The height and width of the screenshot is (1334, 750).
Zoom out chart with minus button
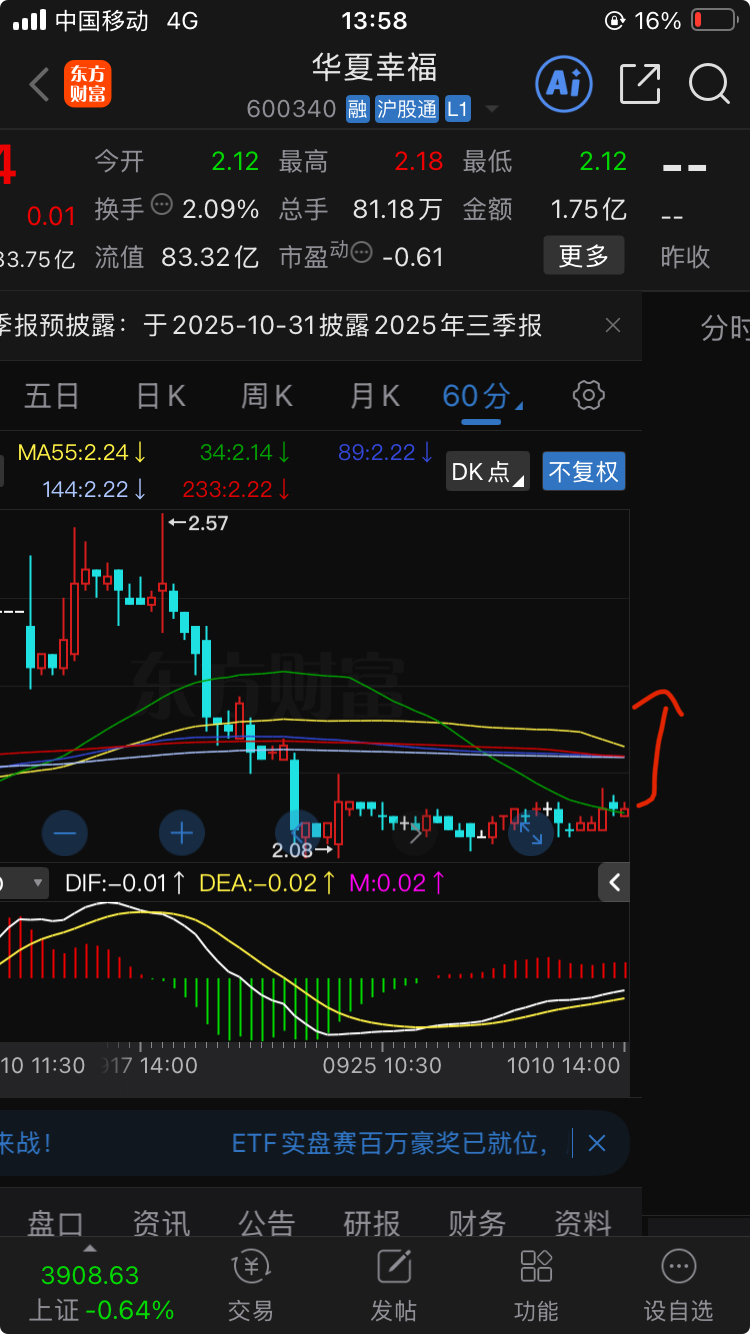(66, 833)
